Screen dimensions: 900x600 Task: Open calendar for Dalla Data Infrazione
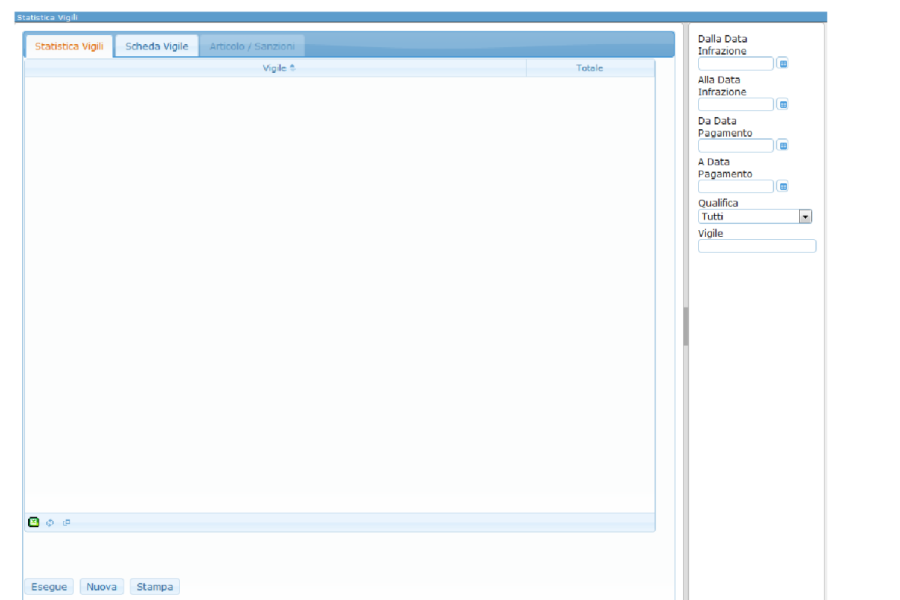783,64
